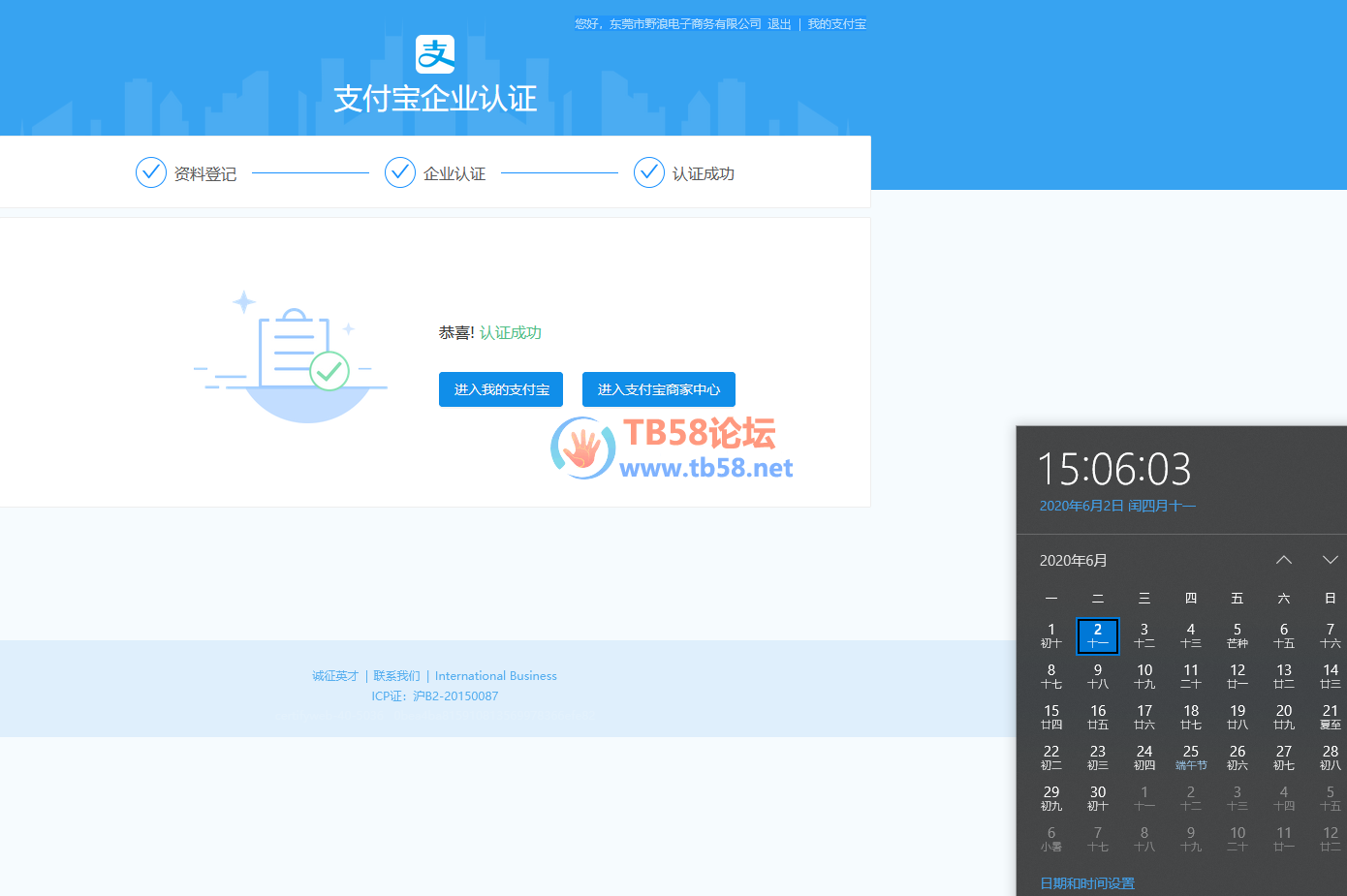The width and height of the screenshot is (1347, 896).
Task: Select July 6 小暑 in calendar
Action: coord(1051,840)
